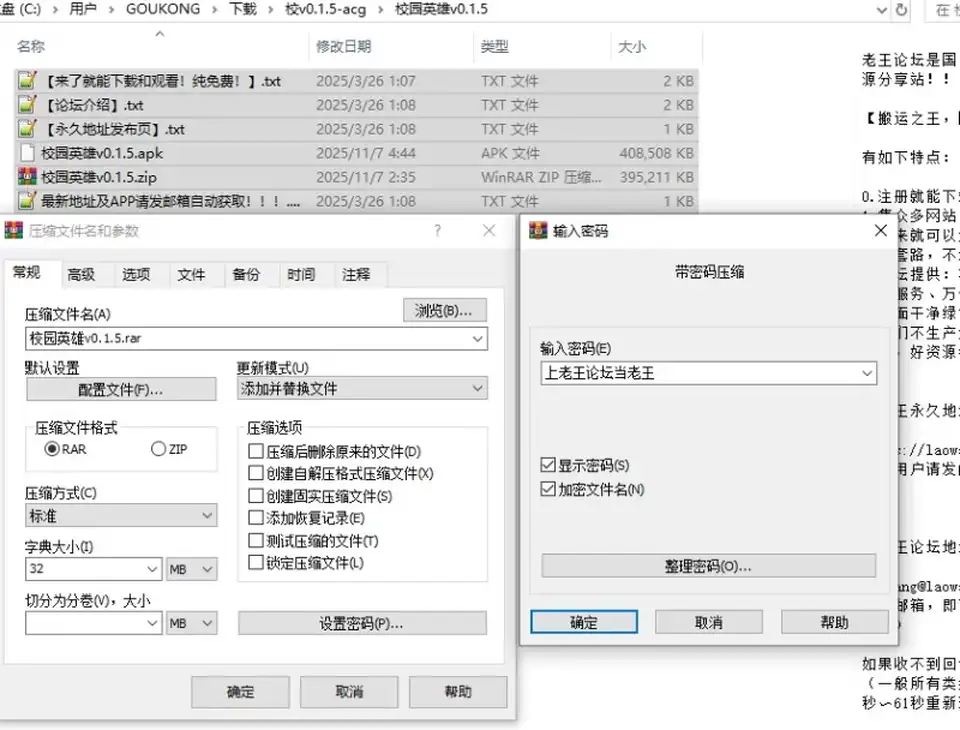960x730 pixels.
Task: Sort files by 名称 column header
Action: [31, 47]
